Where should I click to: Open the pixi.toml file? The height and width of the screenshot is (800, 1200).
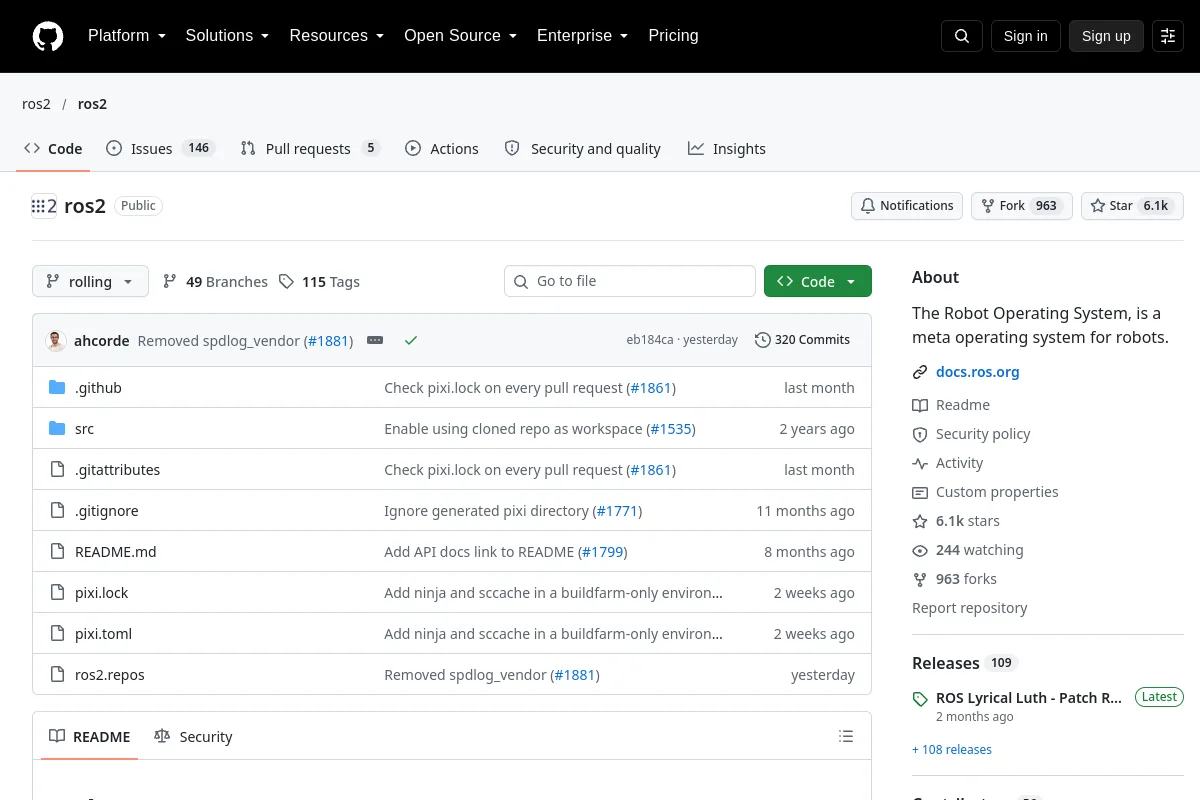pyautogui.click(x=103, y=634)
